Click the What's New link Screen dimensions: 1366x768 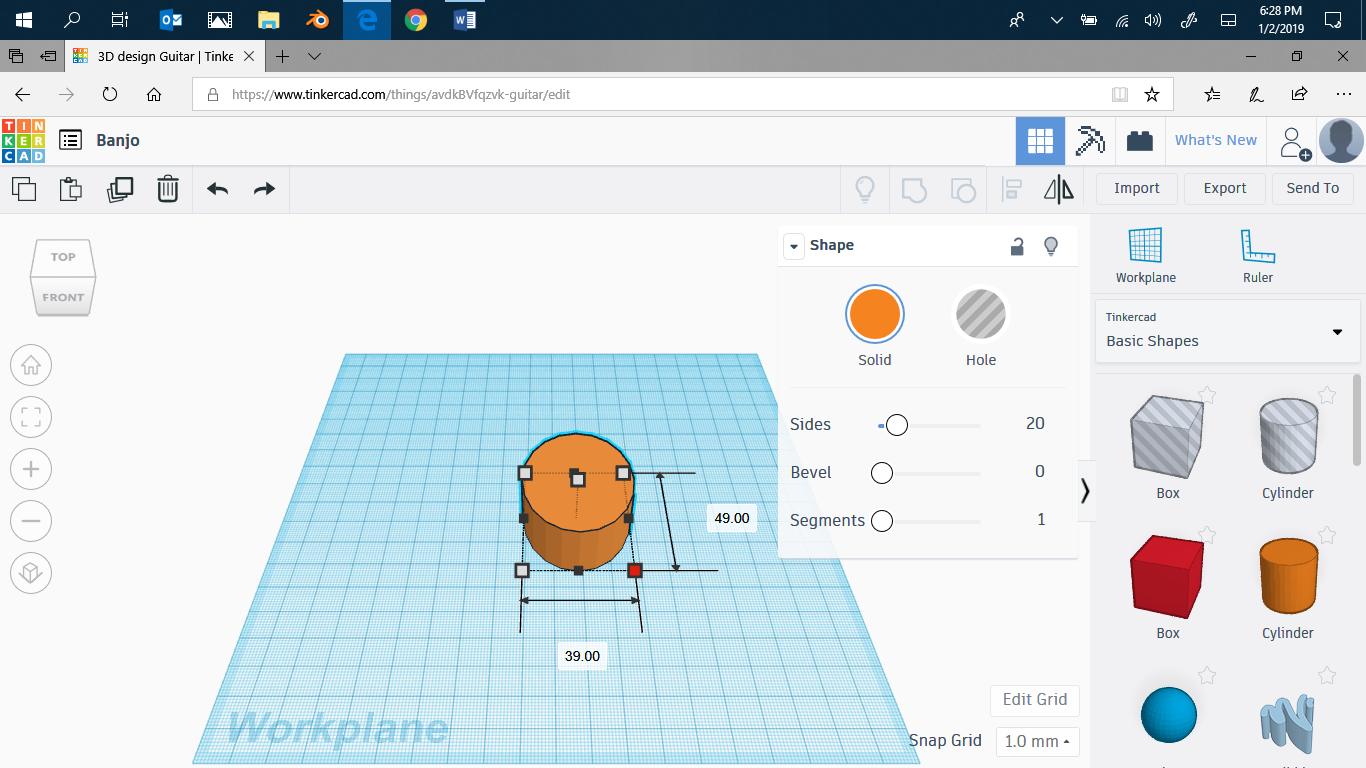pos(1216,141)
